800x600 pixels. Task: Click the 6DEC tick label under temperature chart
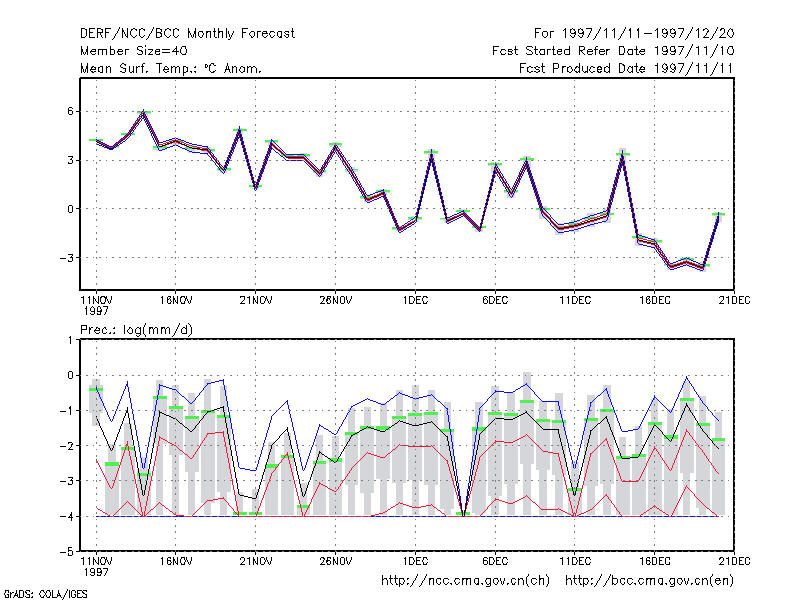click(495, 300)
